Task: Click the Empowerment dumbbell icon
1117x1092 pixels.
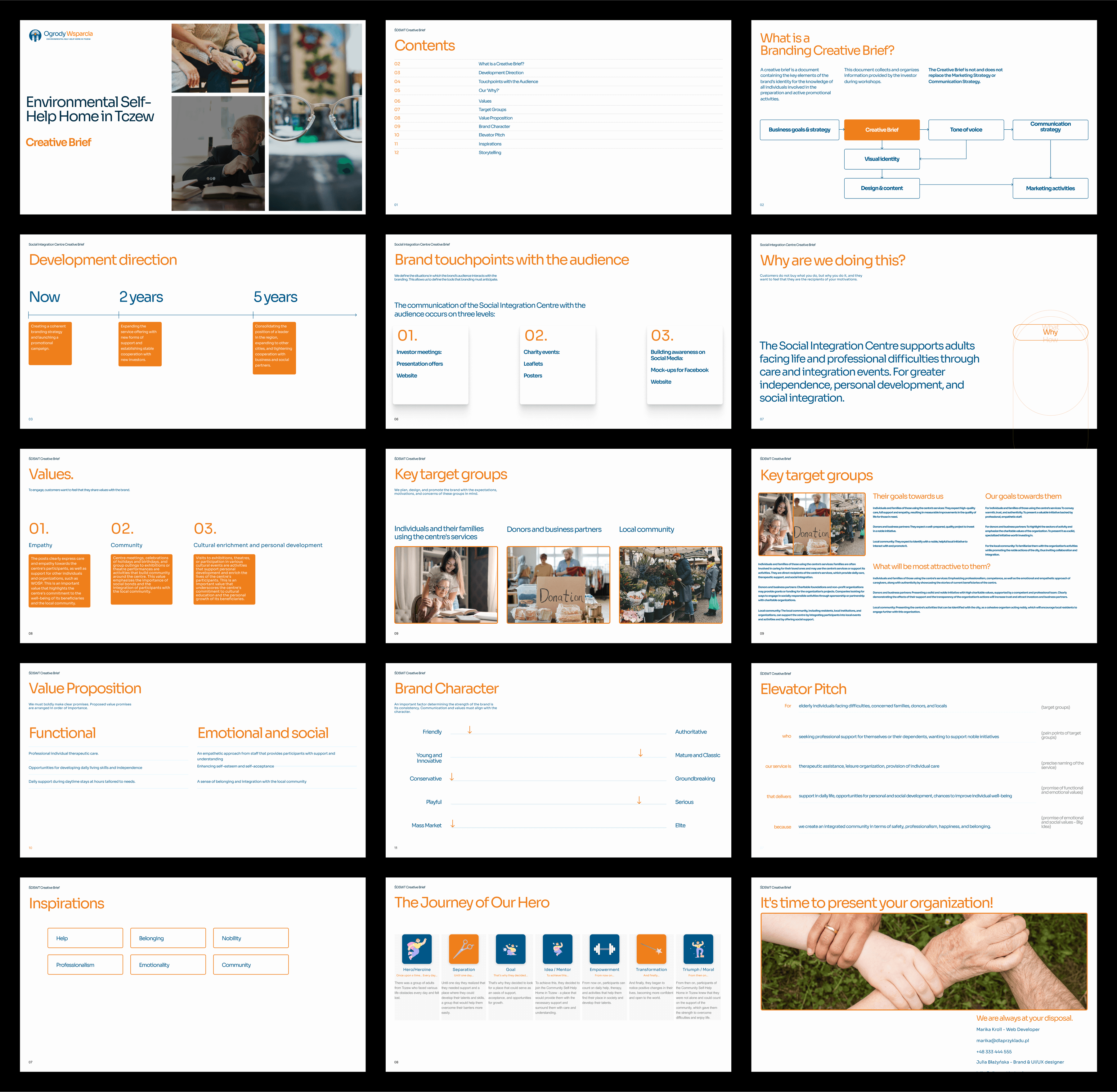Action: click(x=604, y=949)
